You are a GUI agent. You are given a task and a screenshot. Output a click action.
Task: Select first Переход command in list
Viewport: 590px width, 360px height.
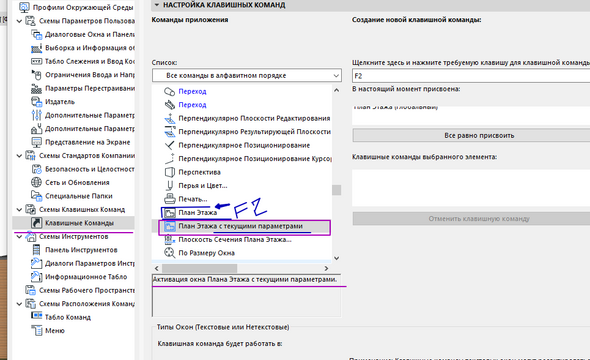[x=192, y=91]
